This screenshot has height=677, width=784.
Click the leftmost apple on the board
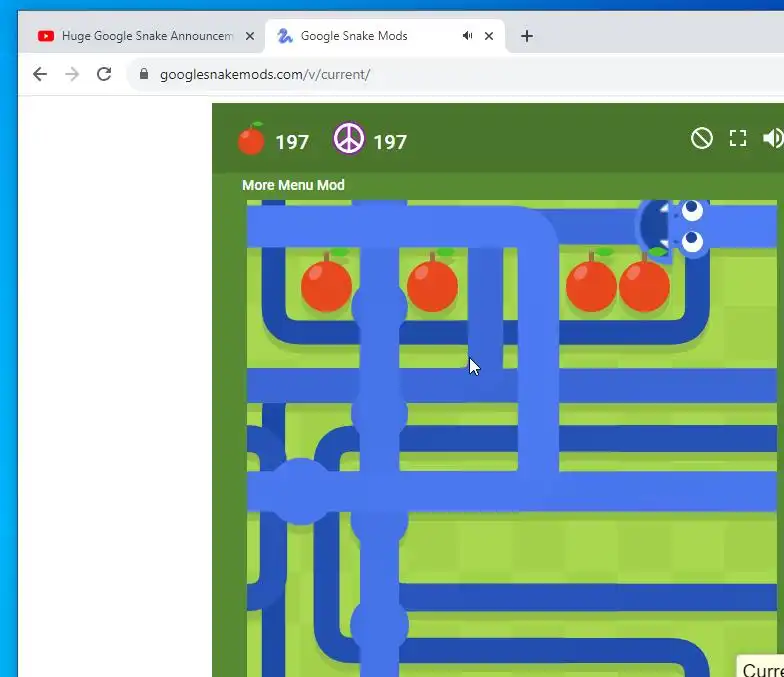[326, 282]
